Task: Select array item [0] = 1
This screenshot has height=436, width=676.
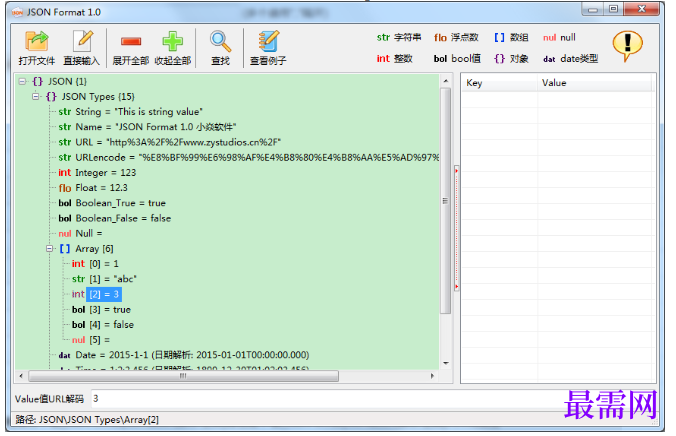Action: (104, 263)
